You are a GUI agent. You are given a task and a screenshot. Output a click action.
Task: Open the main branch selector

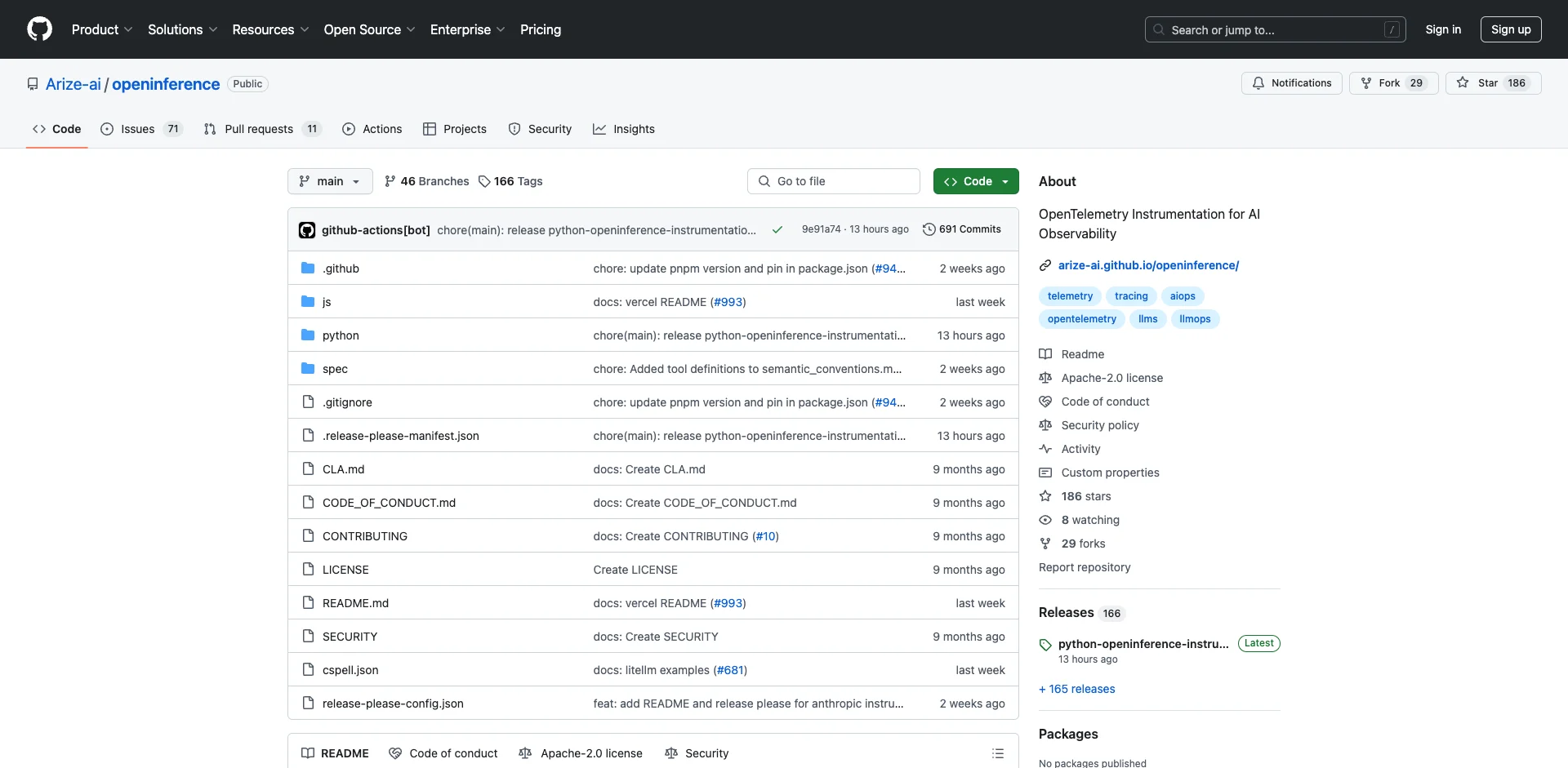[x=330, y=181]
